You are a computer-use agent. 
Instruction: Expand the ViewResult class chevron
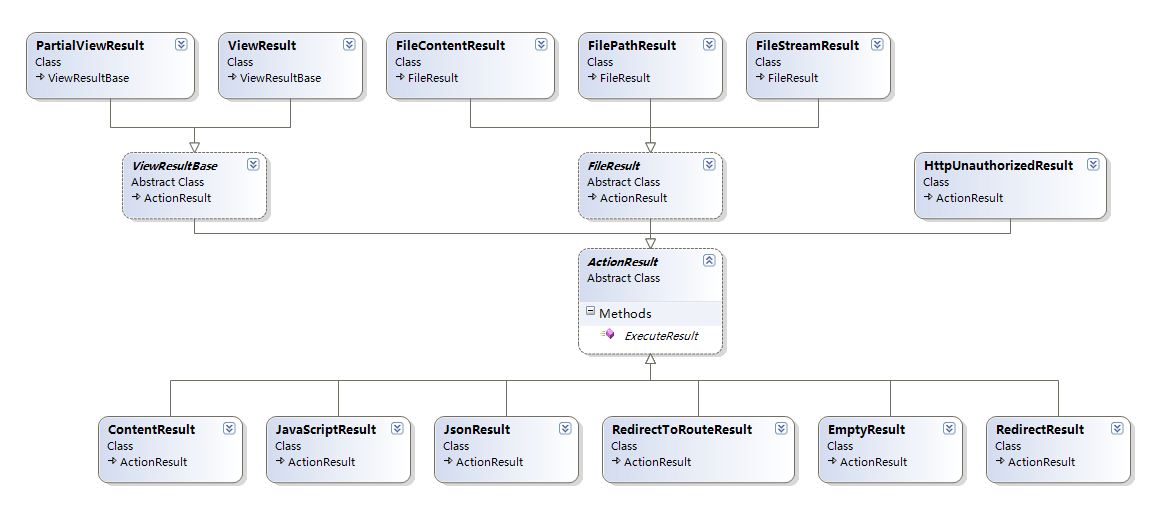coord(349,45)
